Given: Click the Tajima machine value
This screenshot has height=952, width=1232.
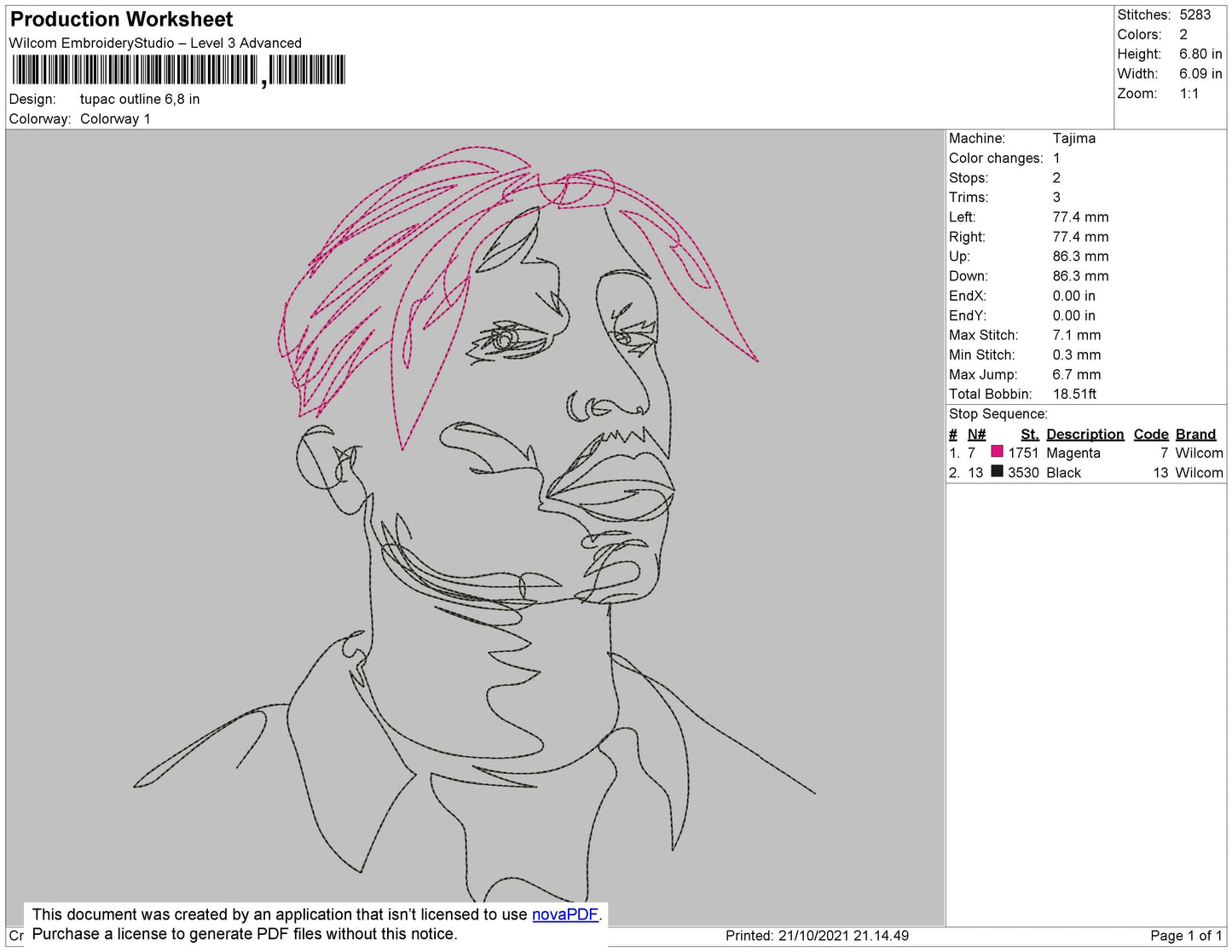Looking at the screenshot, I should pyautogui.click(x=1076, y=138).
